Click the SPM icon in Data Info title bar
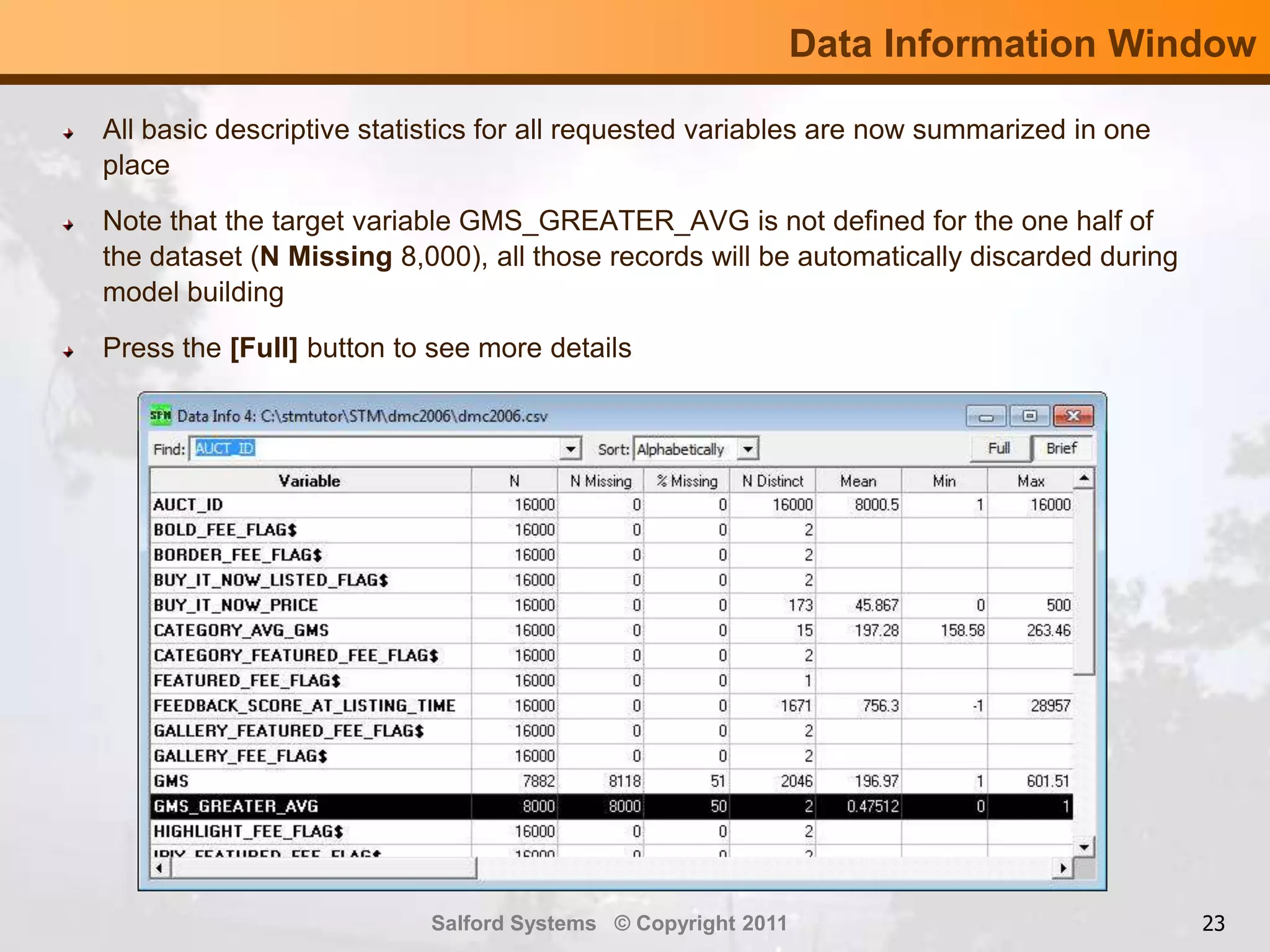Image resolution: width=1270 pixels, height=952 pixels. (161, 415)
